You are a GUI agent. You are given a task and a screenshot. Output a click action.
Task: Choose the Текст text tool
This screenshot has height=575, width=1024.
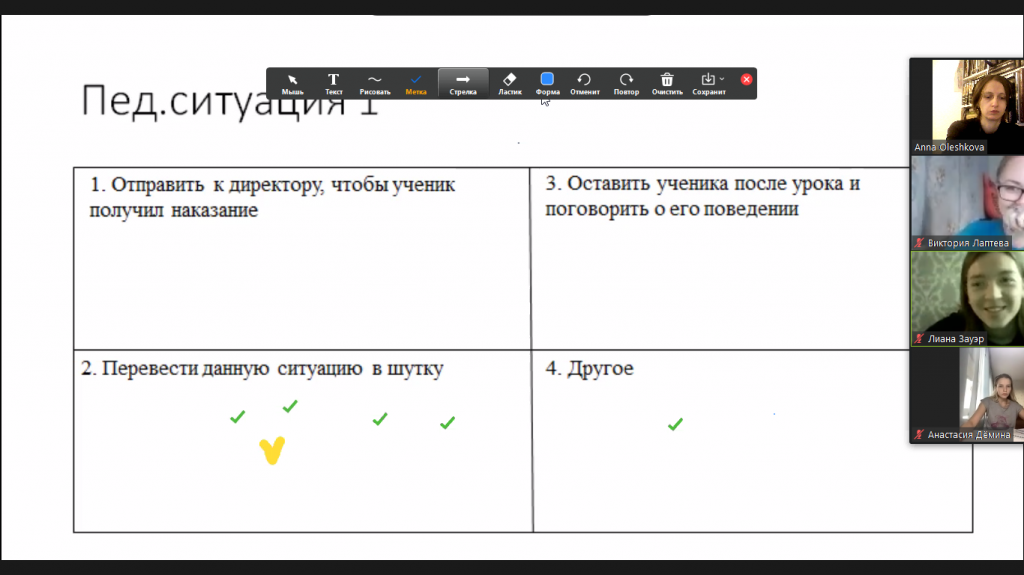pos(334,83)
